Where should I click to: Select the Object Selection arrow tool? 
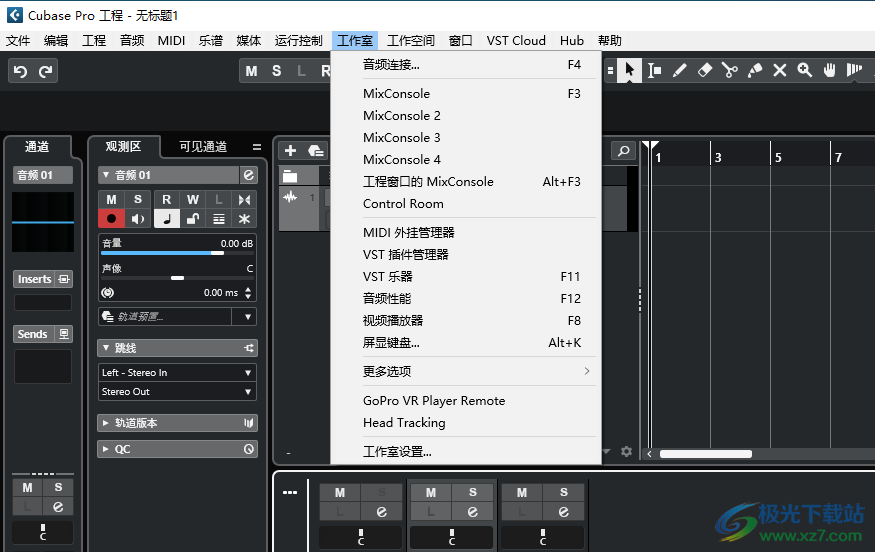629,70
